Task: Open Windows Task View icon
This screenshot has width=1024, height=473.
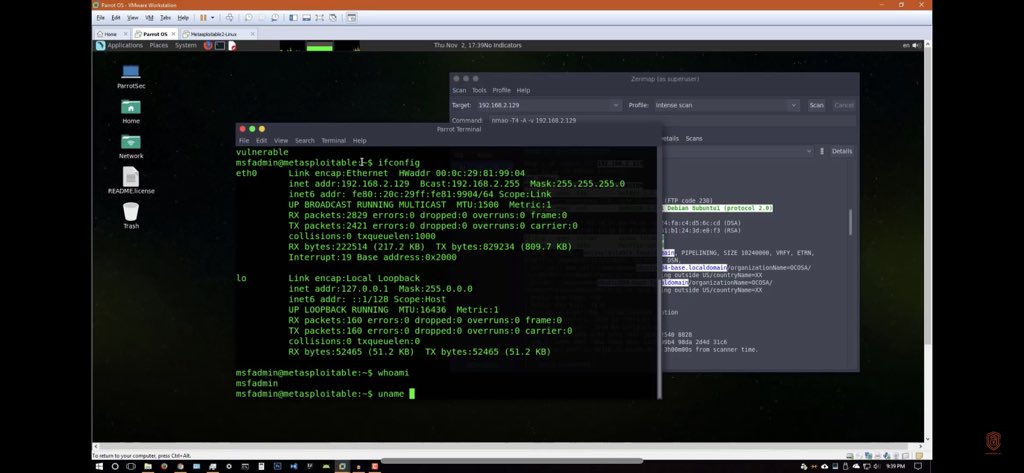Action: 131,466
